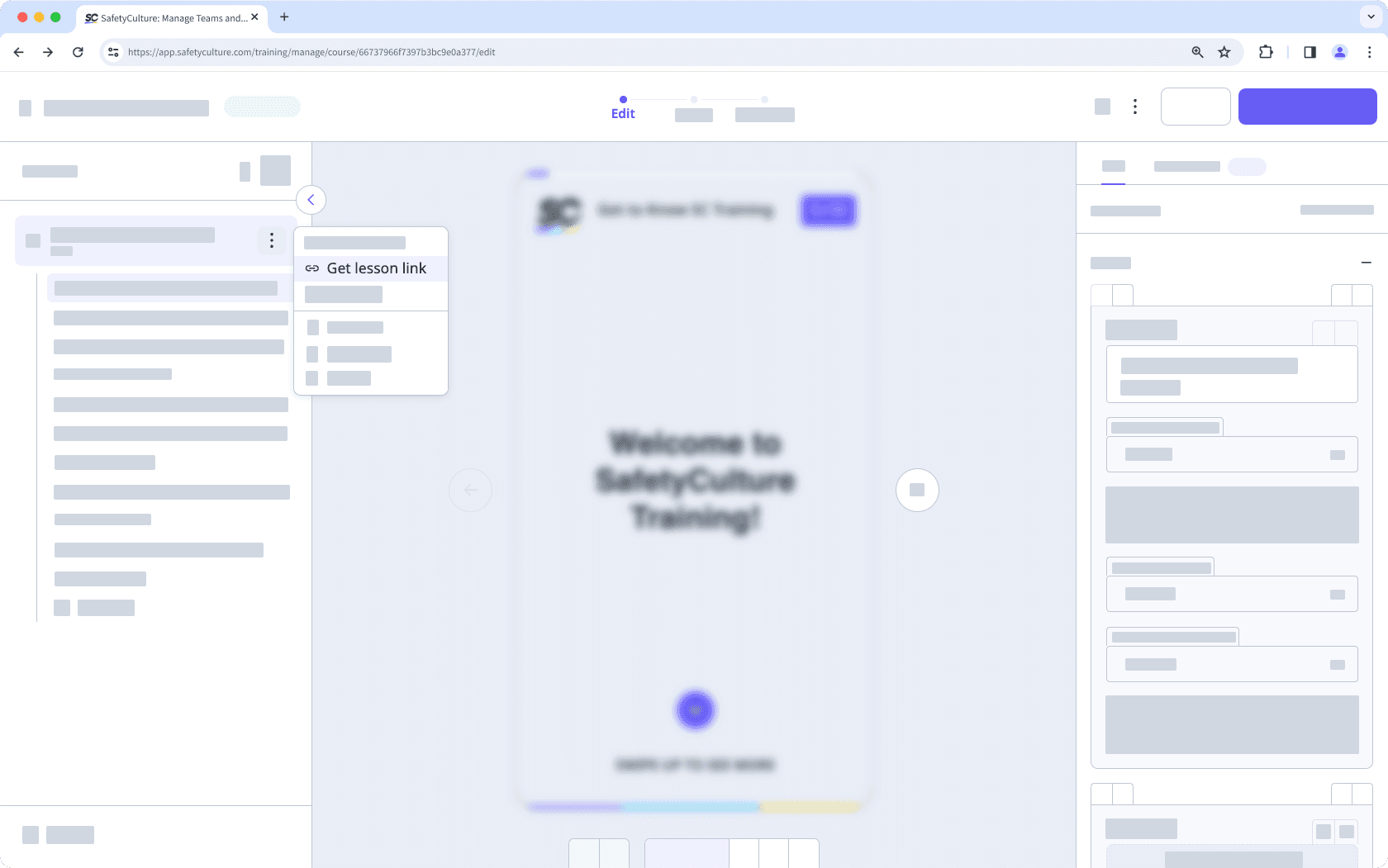Click the link icon next to Get lesson link
Screen dimensions: 1388x868
pyautogui.click(x=312, y=268)
